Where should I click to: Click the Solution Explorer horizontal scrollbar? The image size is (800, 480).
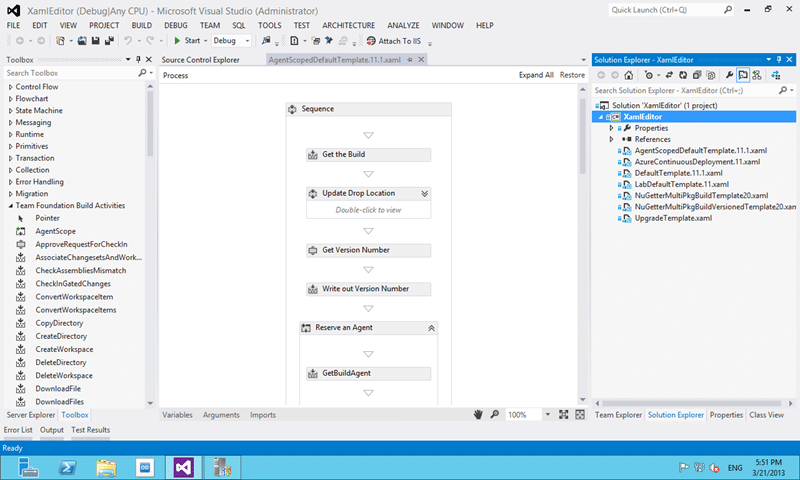[x=694, y=403]
